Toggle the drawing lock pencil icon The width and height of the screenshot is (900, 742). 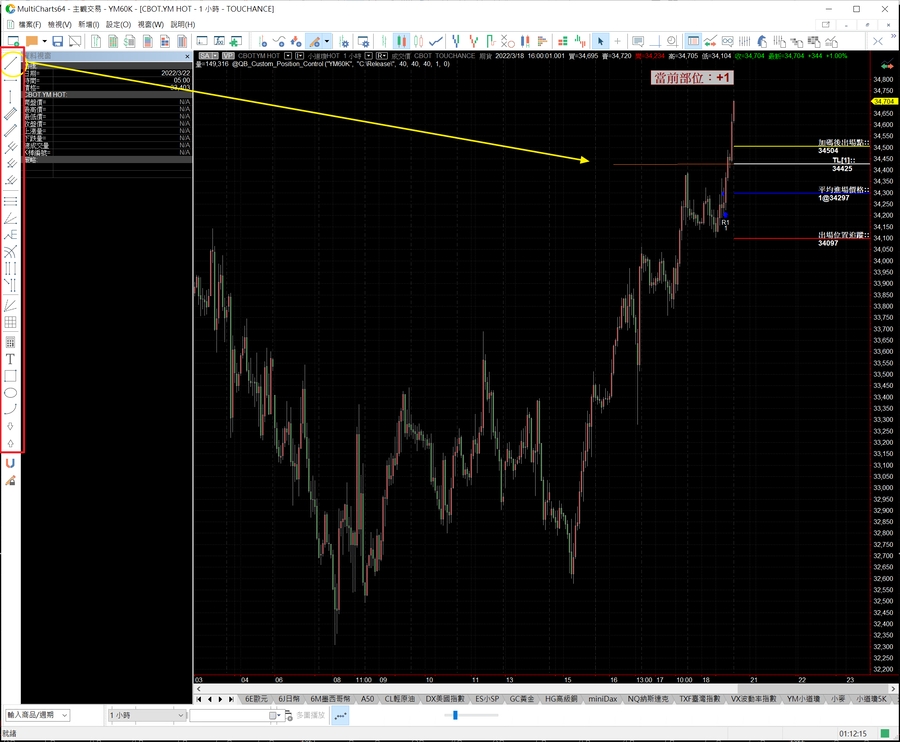11,481
